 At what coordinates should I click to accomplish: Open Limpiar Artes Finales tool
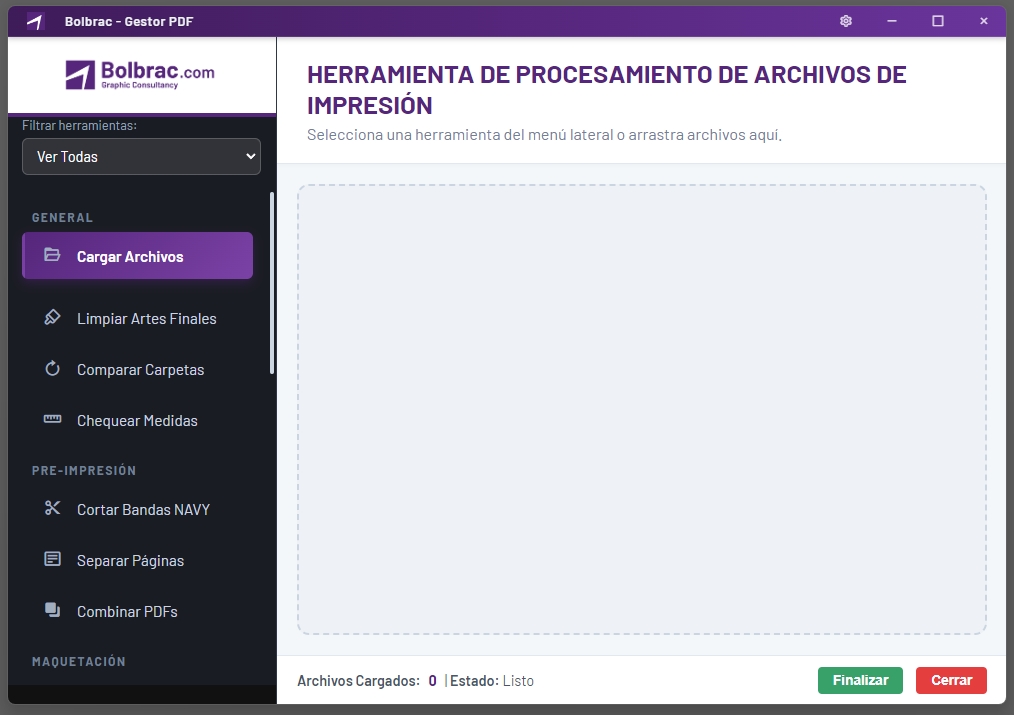(137, 319)
